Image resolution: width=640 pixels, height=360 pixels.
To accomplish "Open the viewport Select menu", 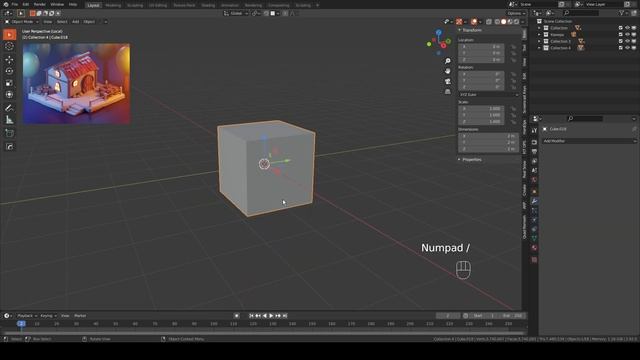I will (x=62, y=22).
